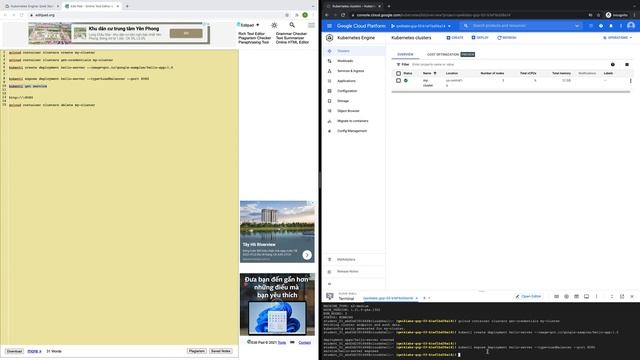640x360 pixels.
Task: Open the Grammar Checker link
Action: coord(291,34)
